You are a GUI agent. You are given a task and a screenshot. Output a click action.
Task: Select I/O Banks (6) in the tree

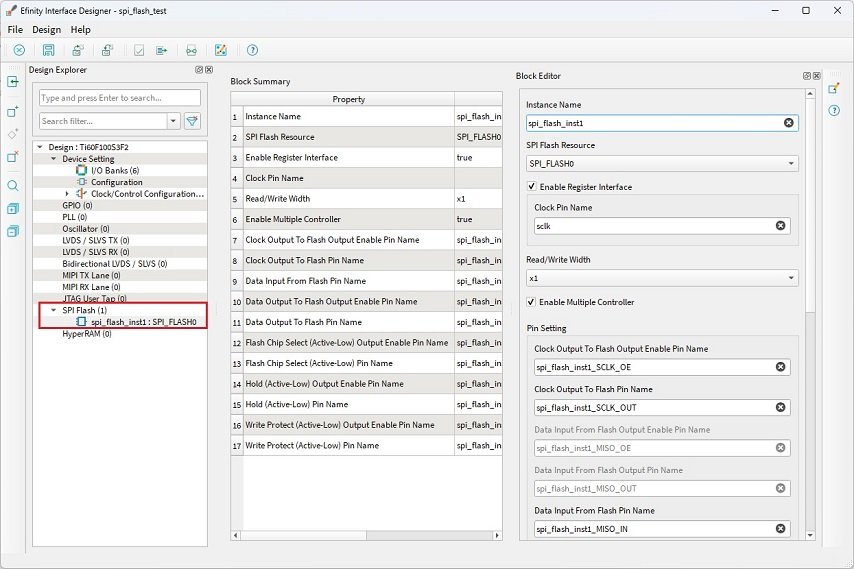[115, 170]
